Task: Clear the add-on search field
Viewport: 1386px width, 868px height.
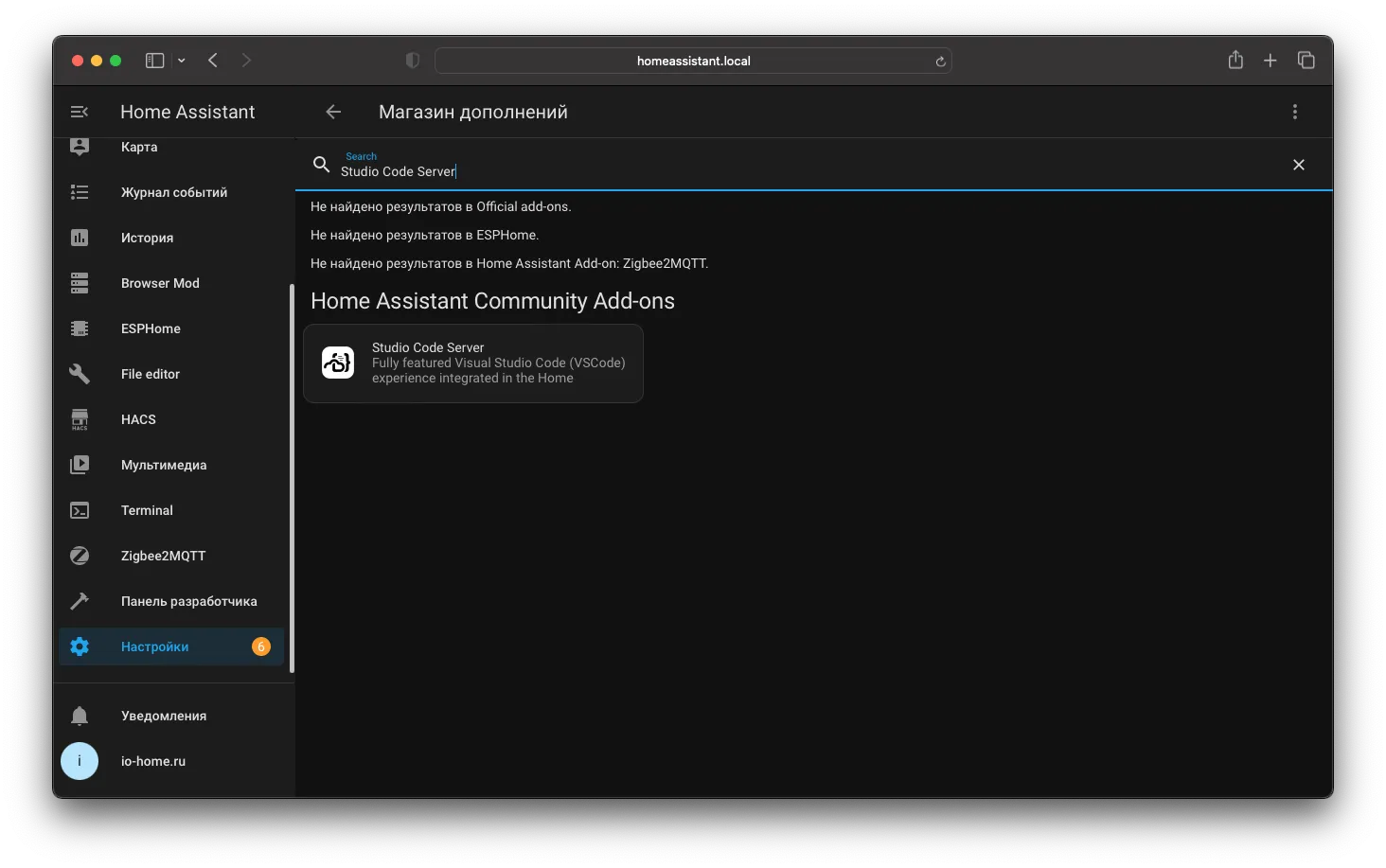Action: tap(1299, 165)
